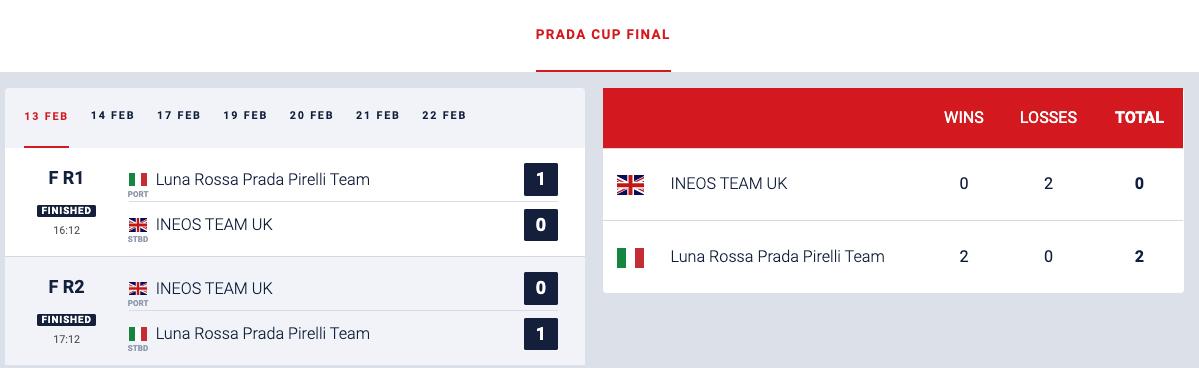Open the 22 Feb date tab

pos(444,116)
